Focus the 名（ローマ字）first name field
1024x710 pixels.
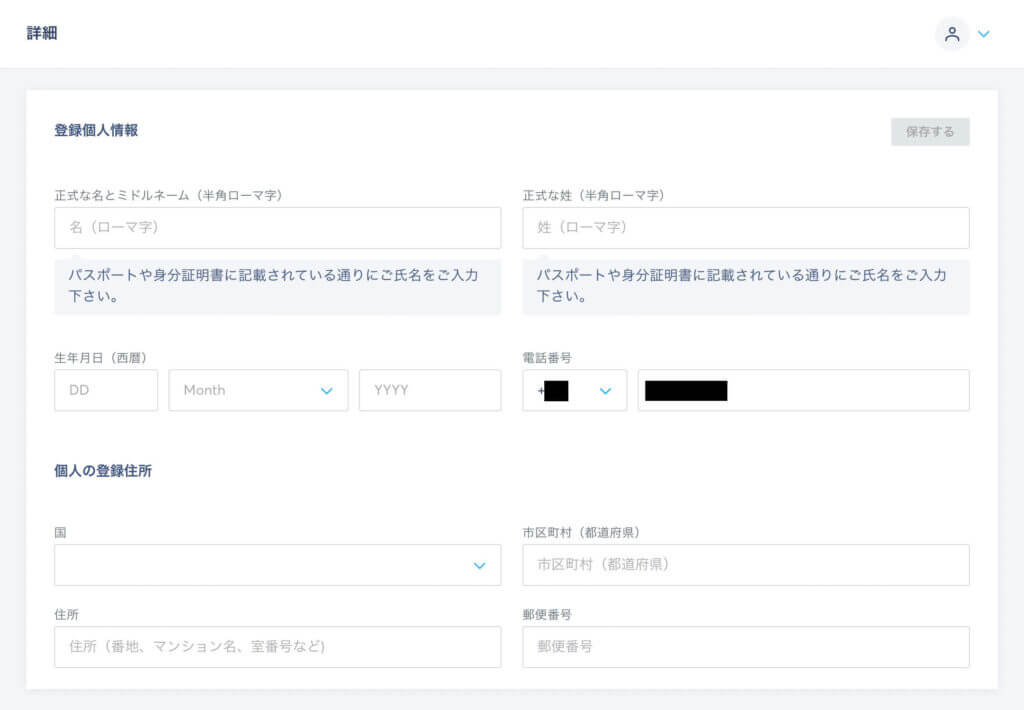(277, 228)
